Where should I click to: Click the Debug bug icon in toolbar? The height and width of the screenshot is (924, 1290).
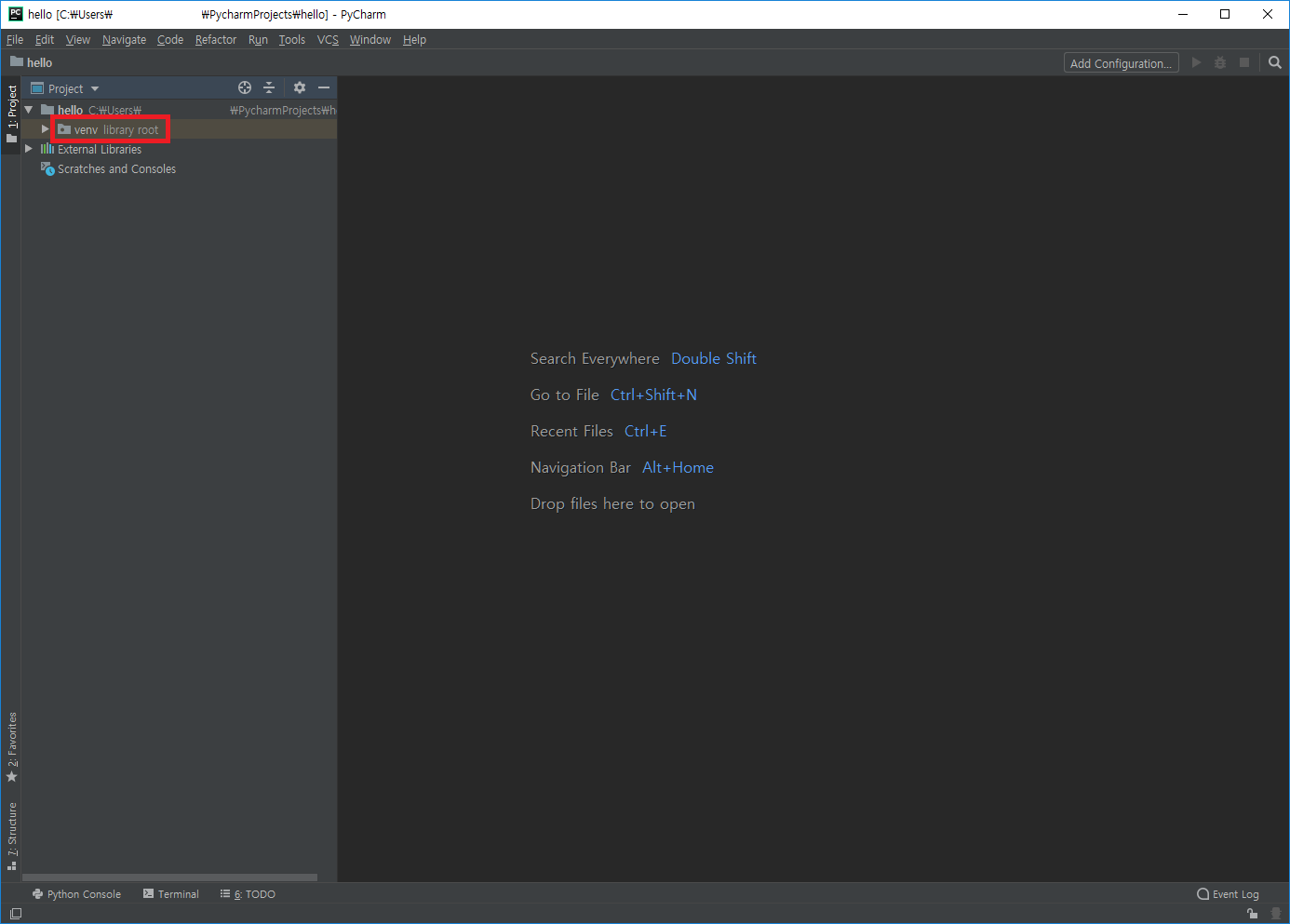(1220, 62)
